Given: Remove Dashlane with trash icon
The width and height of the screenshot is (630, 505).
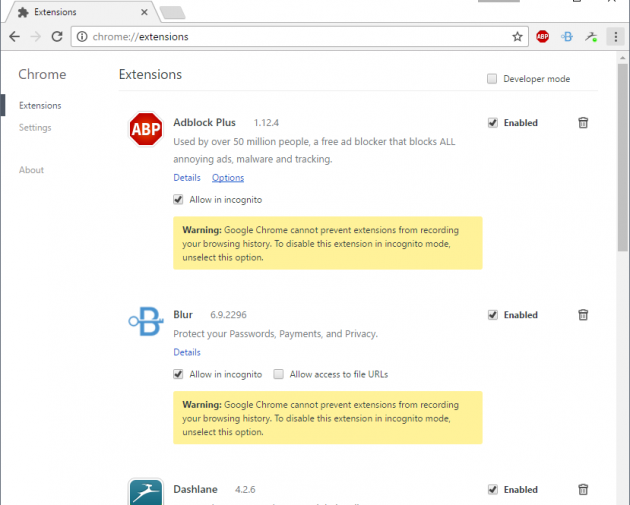Looking at the screenshot, I should click(x=583, y=489).
